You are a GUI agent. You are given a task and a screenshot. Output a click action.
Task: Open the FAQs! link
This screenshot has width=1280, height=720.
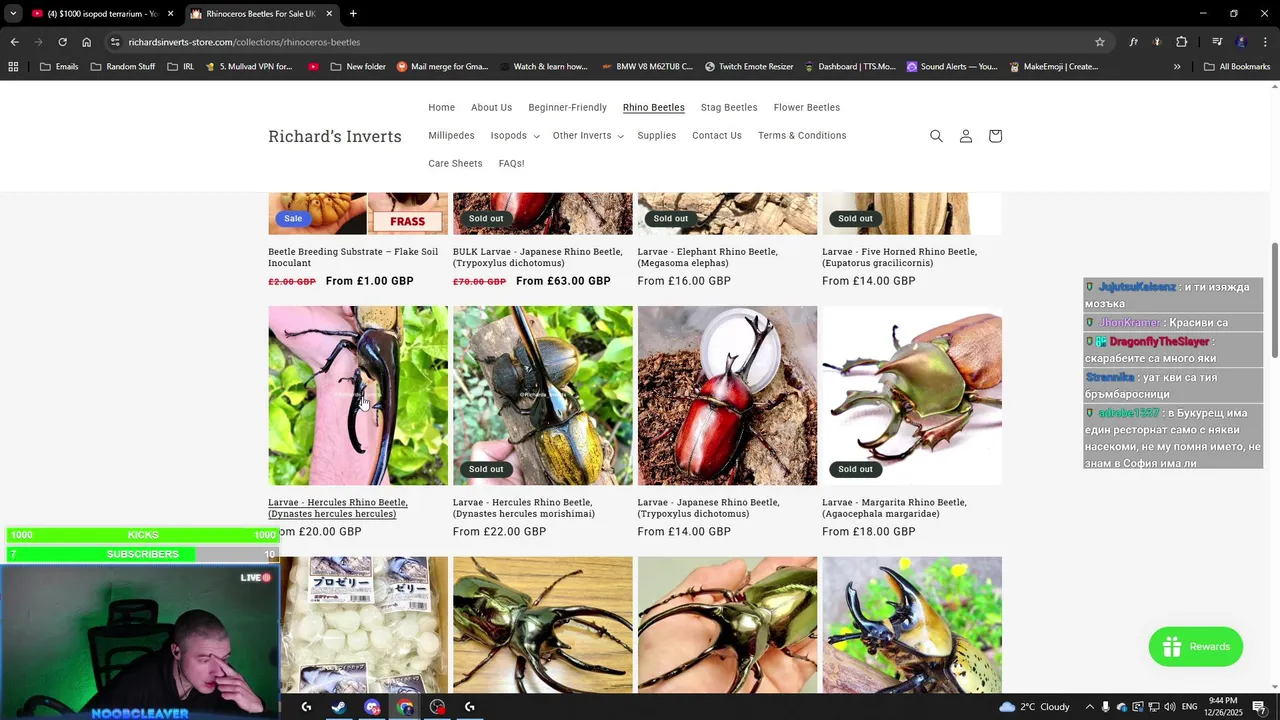tap(511, 164)
